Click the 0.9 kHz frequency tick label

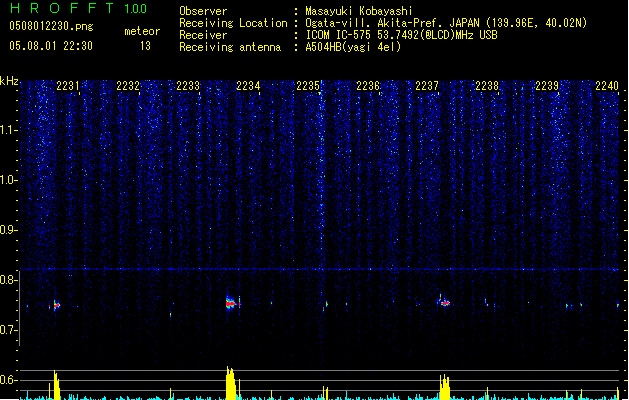point(8,230)
